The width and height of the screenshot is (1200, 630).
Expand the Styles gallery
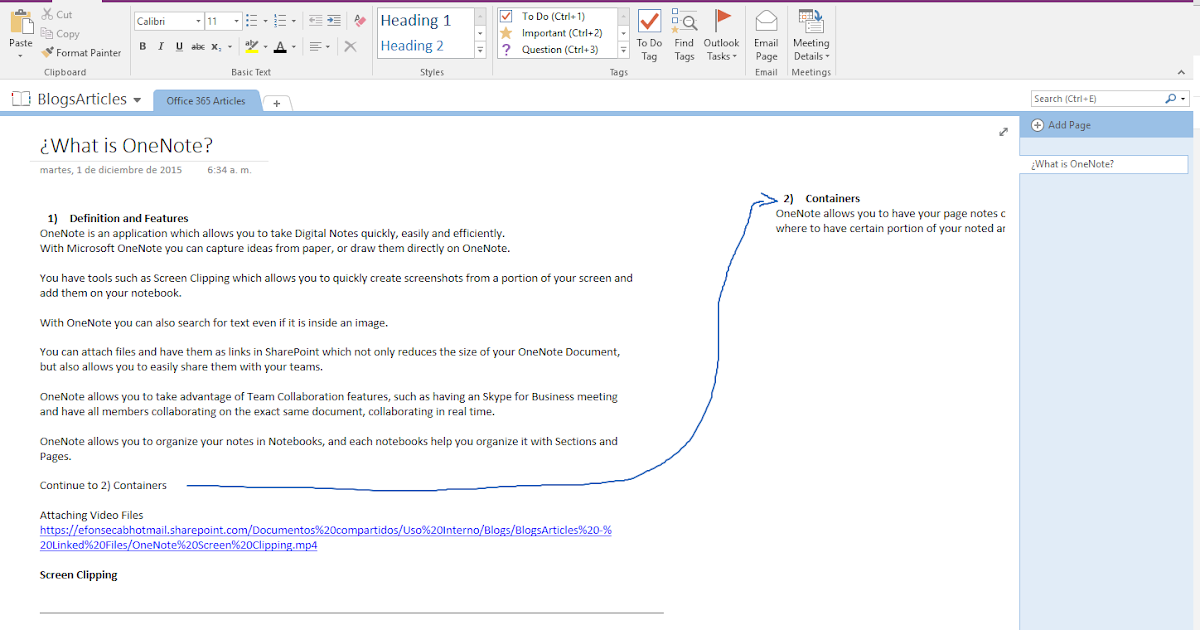480,50
